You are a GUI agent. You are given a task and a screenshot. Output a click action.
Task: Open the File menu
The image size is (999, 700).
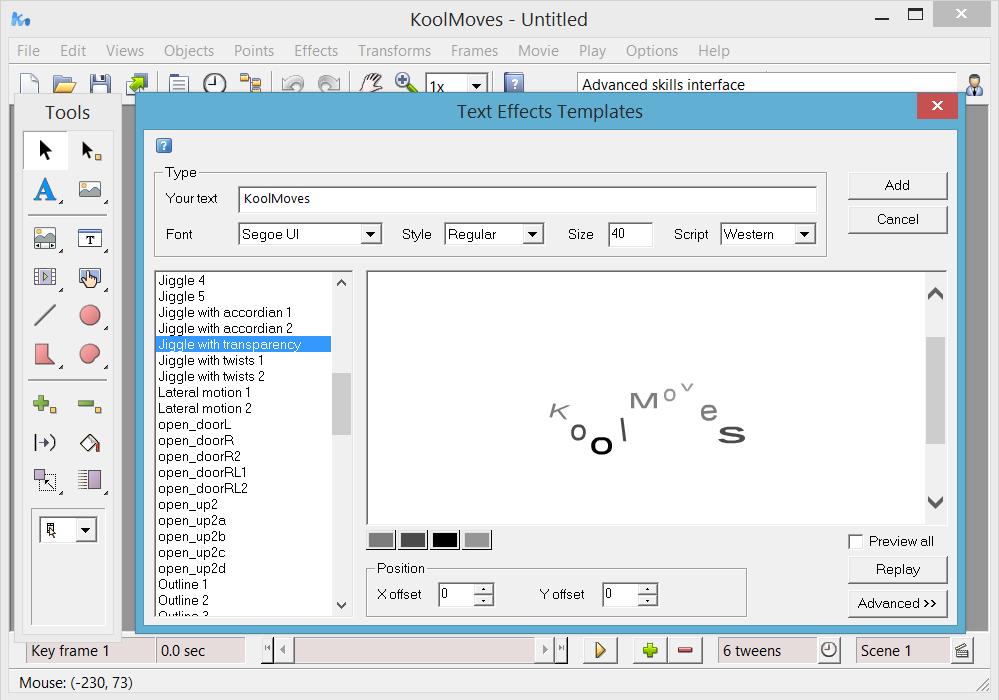click(28, 51)
